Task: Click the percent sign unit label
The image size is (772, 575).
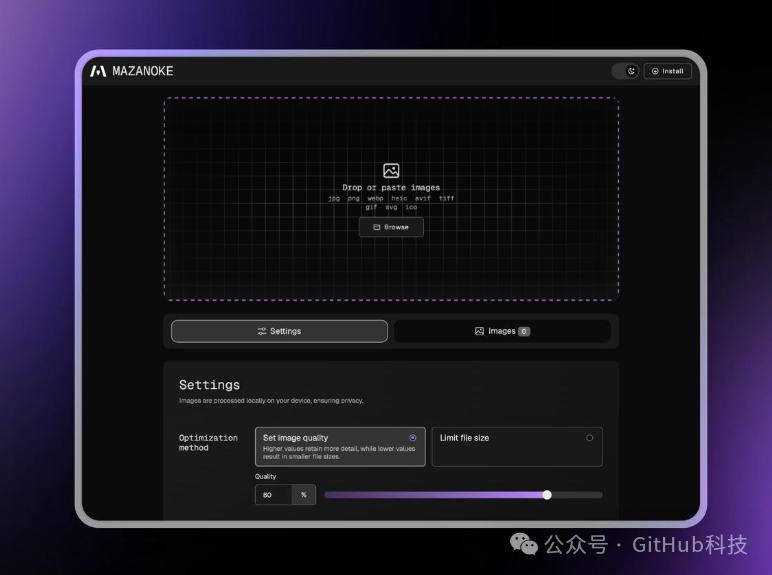Action: (x=304, y=495)
